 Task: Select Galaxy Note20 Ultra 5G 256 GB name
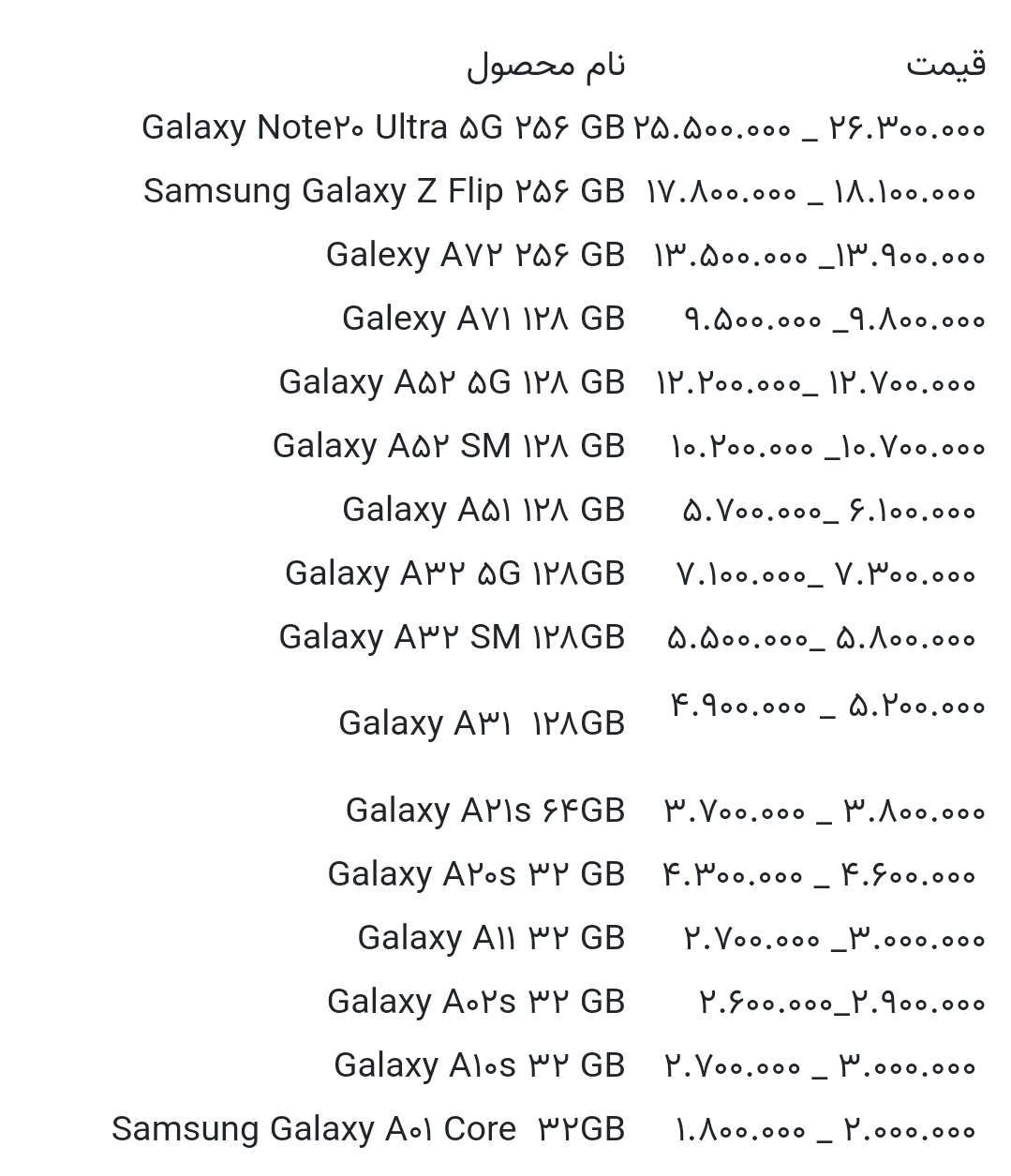pyautogui.click(x=382, y=128)
